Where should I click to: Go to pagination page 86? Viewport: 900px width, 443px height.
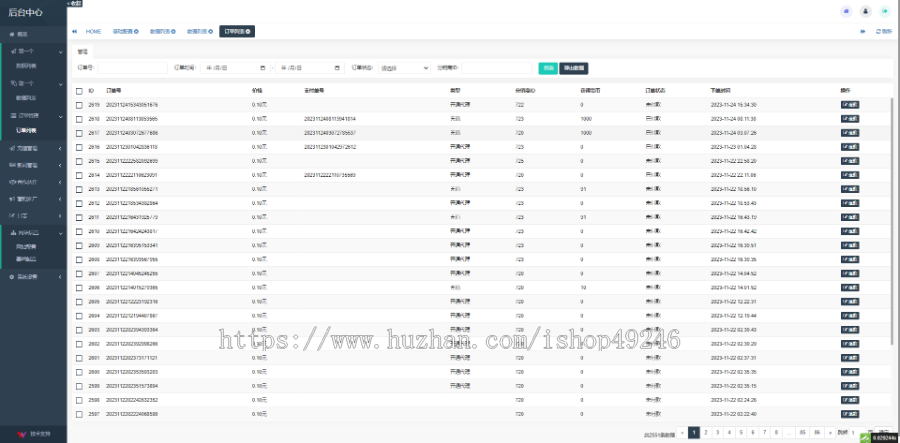(x=817, y=432)
